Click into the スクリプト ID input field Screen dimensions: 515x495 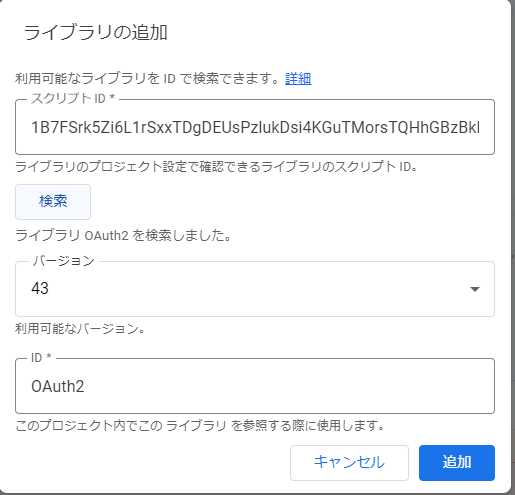coord(255,127)
